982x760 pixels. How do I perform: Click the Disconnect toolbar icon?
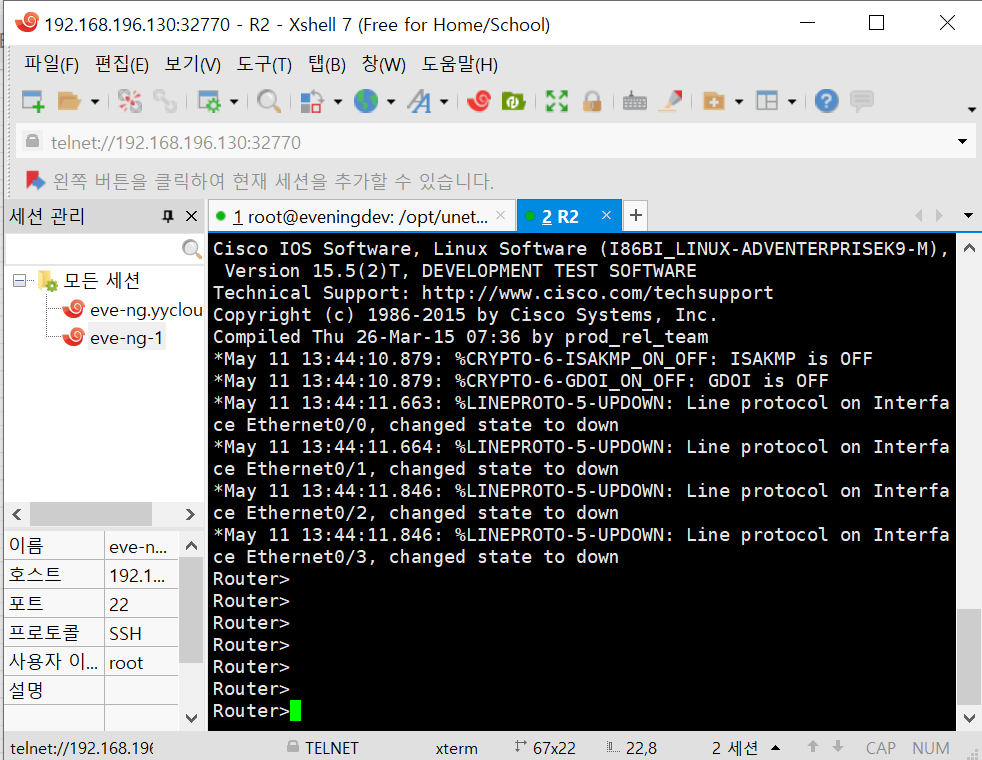(x=130, y=101)
